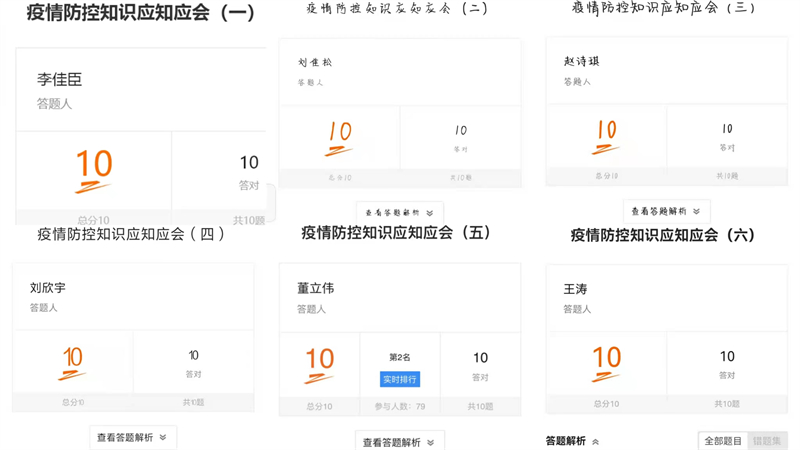Click the orange score 10 icon for 李佳臣

point(94,170)
